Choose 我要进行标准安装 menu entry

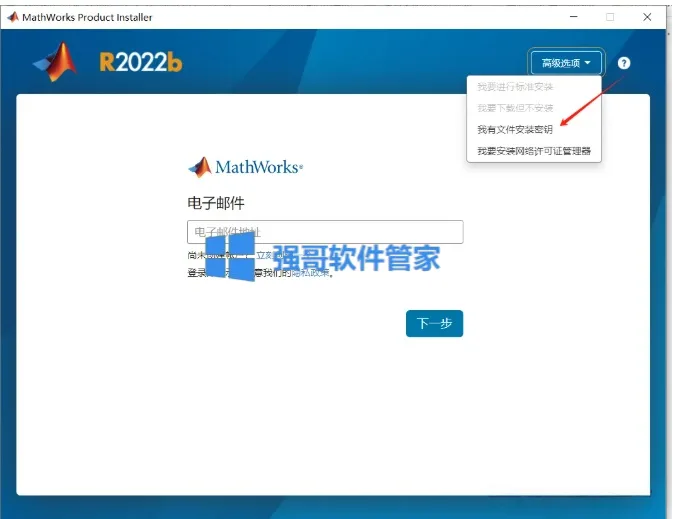click(x=515, y=87)
